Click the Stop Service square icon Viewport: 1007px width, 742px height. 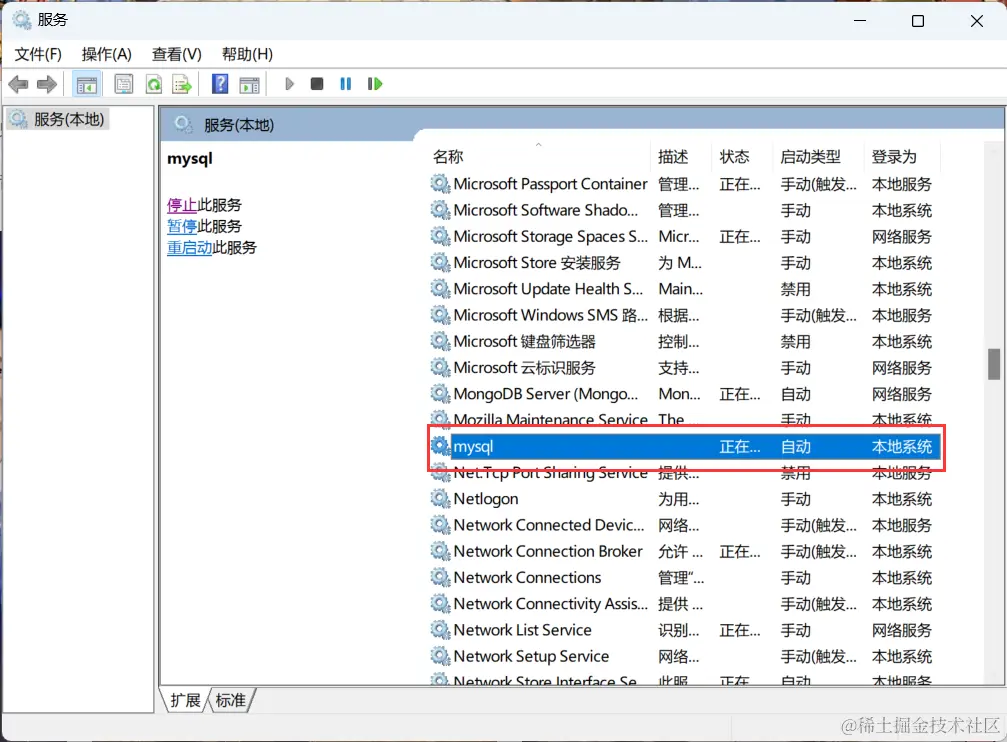click(317, 84)
